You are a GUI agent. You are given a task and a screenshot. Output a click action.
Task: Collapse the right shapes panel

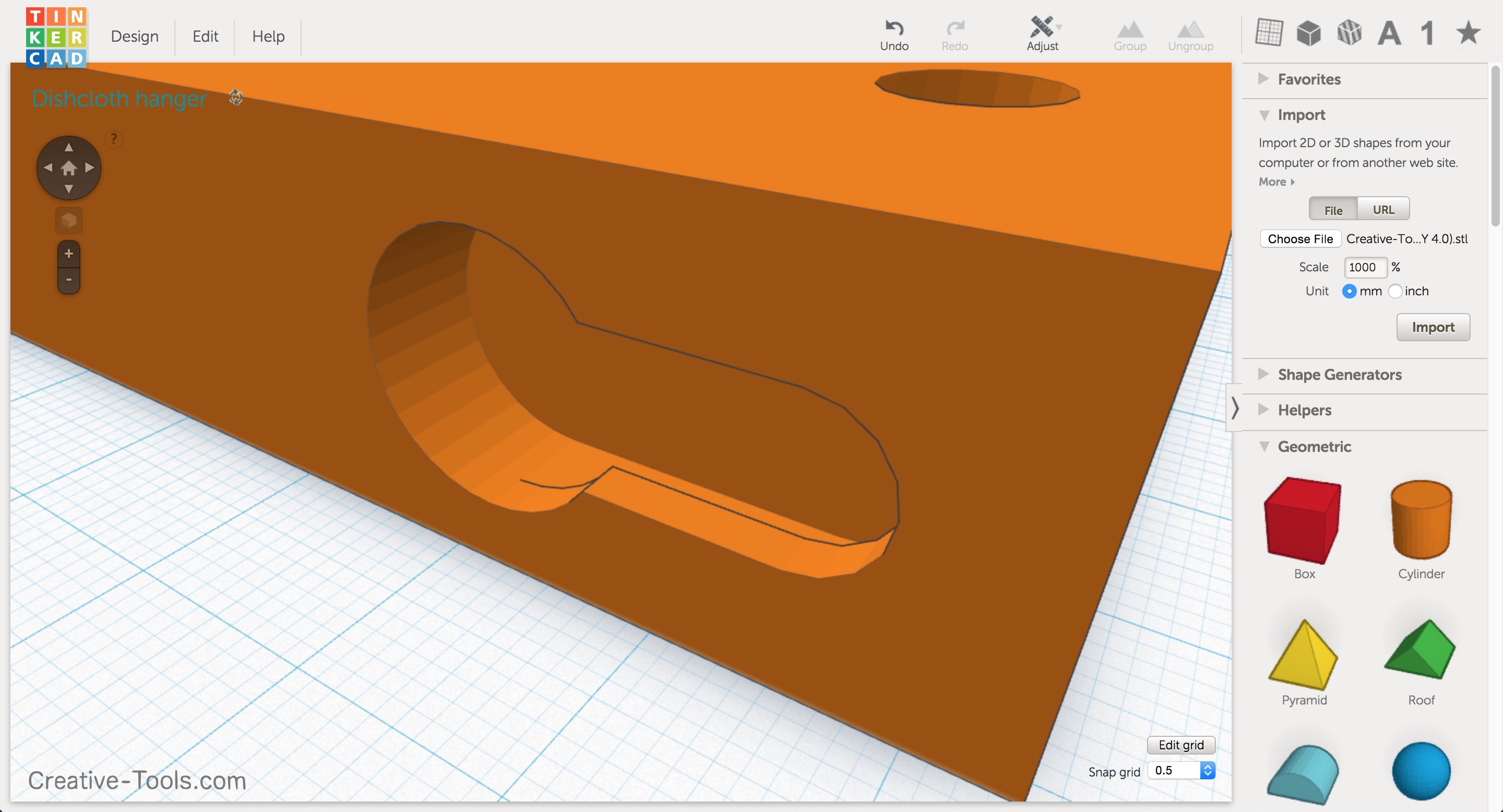click(1234, 407)
